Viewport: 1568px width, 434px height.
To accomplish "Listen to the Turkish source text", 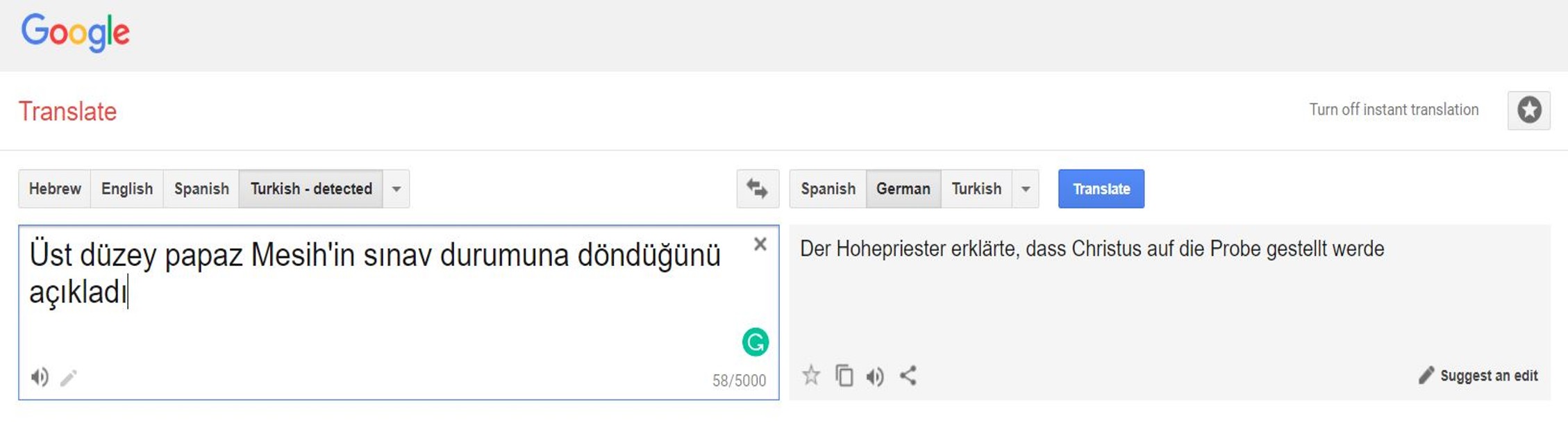I will pos(40,377).
